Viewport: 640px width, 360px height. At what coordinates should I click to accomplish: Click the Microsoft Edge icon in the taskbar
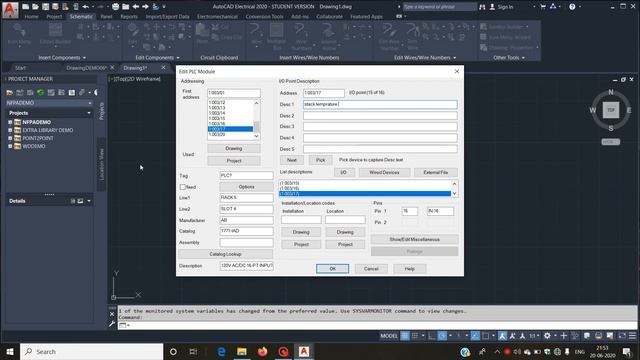pos(221,351)
